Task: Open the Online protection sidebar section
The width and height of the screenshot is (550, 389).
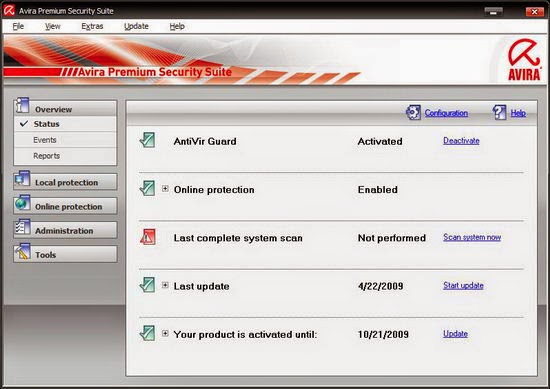Action: point(65,206)
